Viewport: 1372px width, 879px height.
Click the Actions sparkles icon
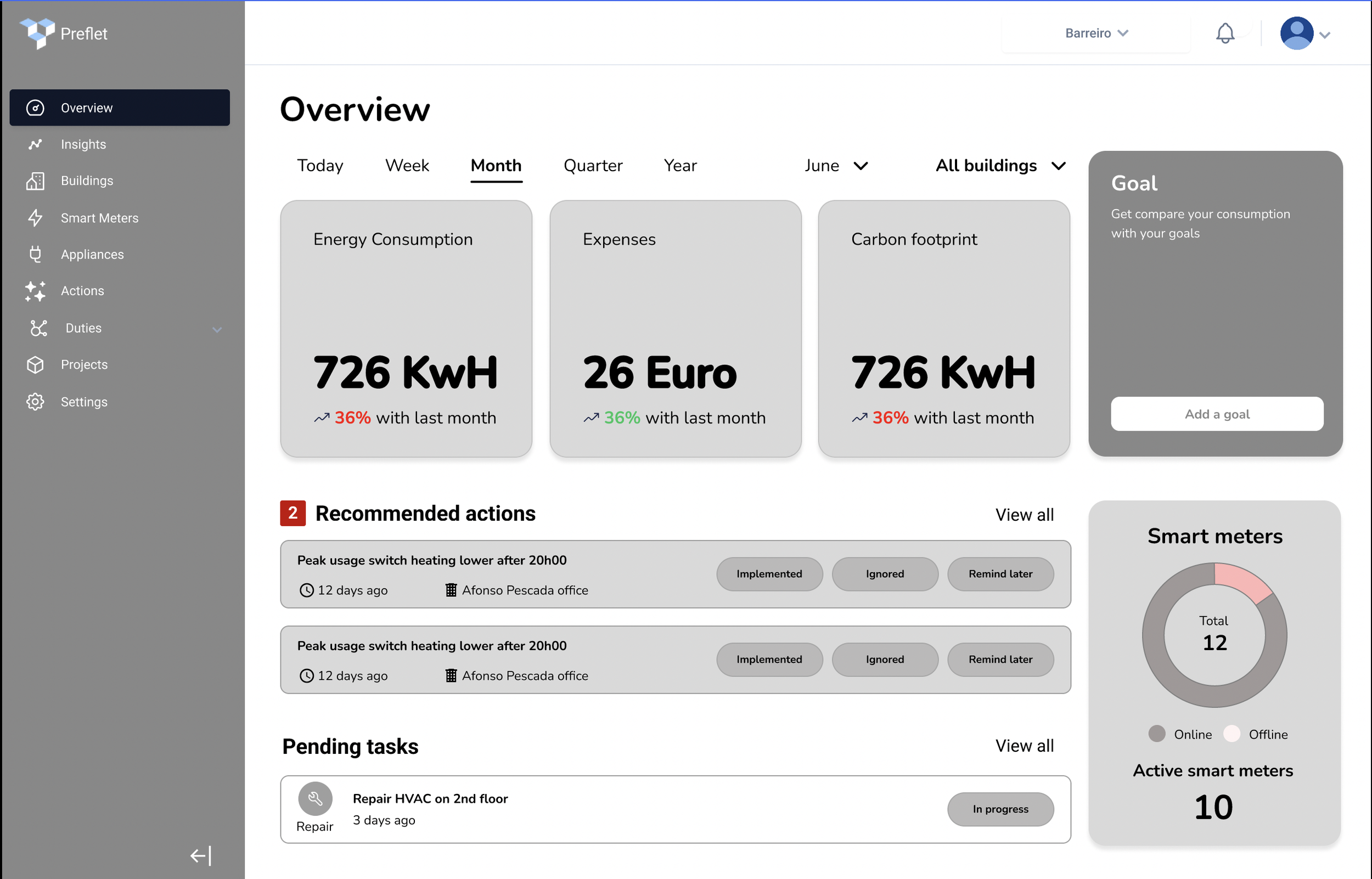pos(35,290)
